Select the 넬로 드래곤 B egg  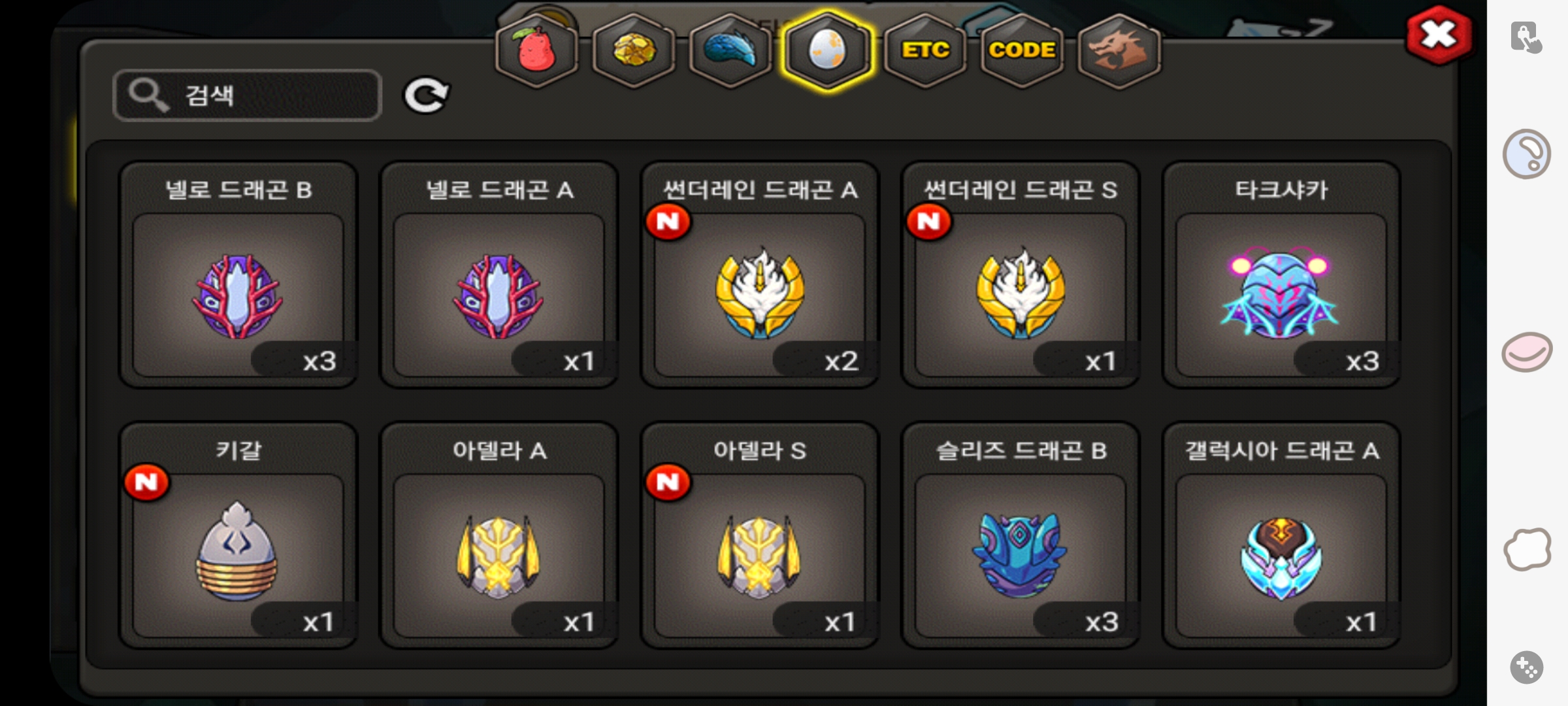(238, 275)
